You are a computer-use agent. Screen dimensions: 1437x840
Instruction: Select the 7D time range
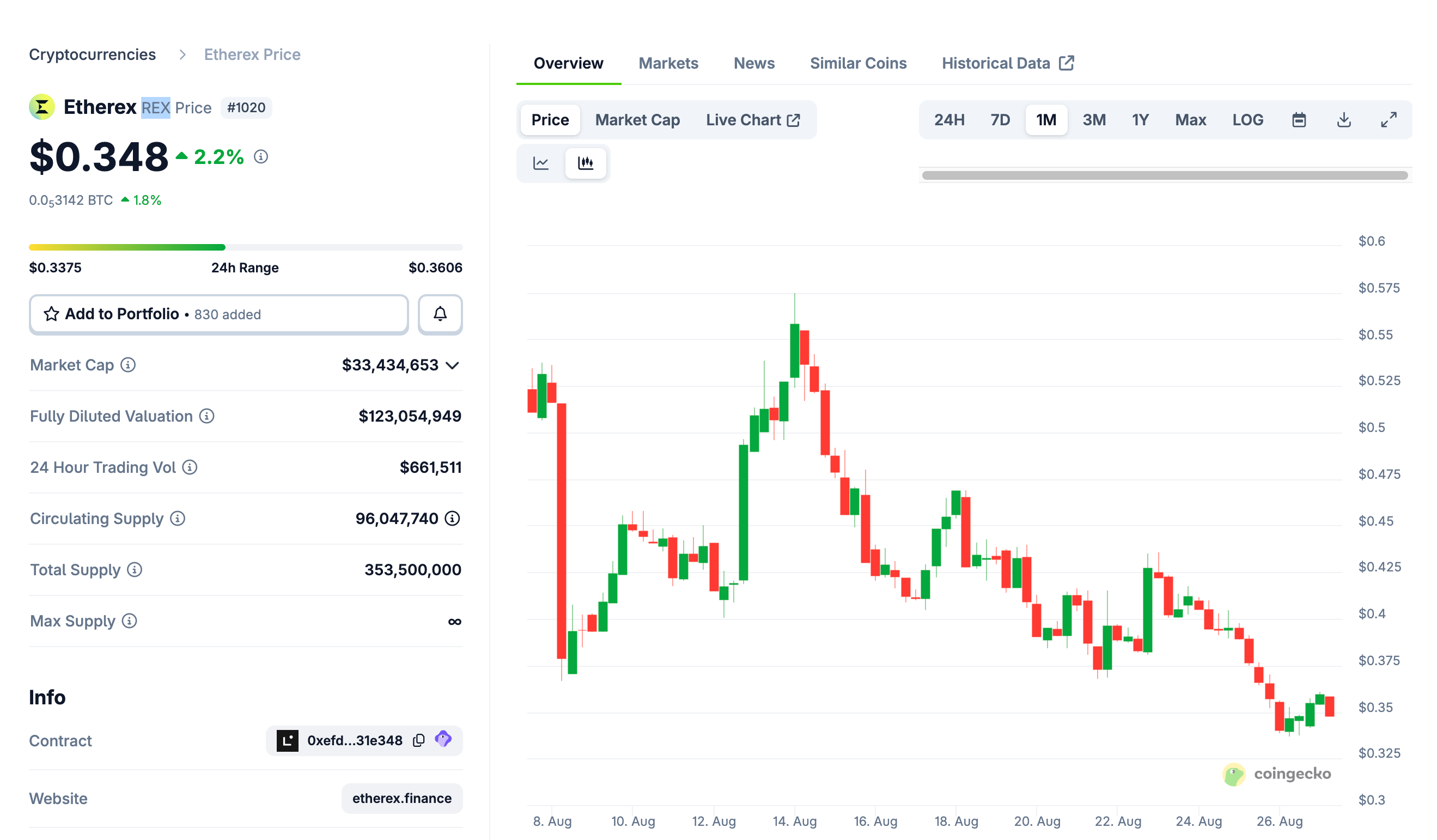[x=1000, y=120]
